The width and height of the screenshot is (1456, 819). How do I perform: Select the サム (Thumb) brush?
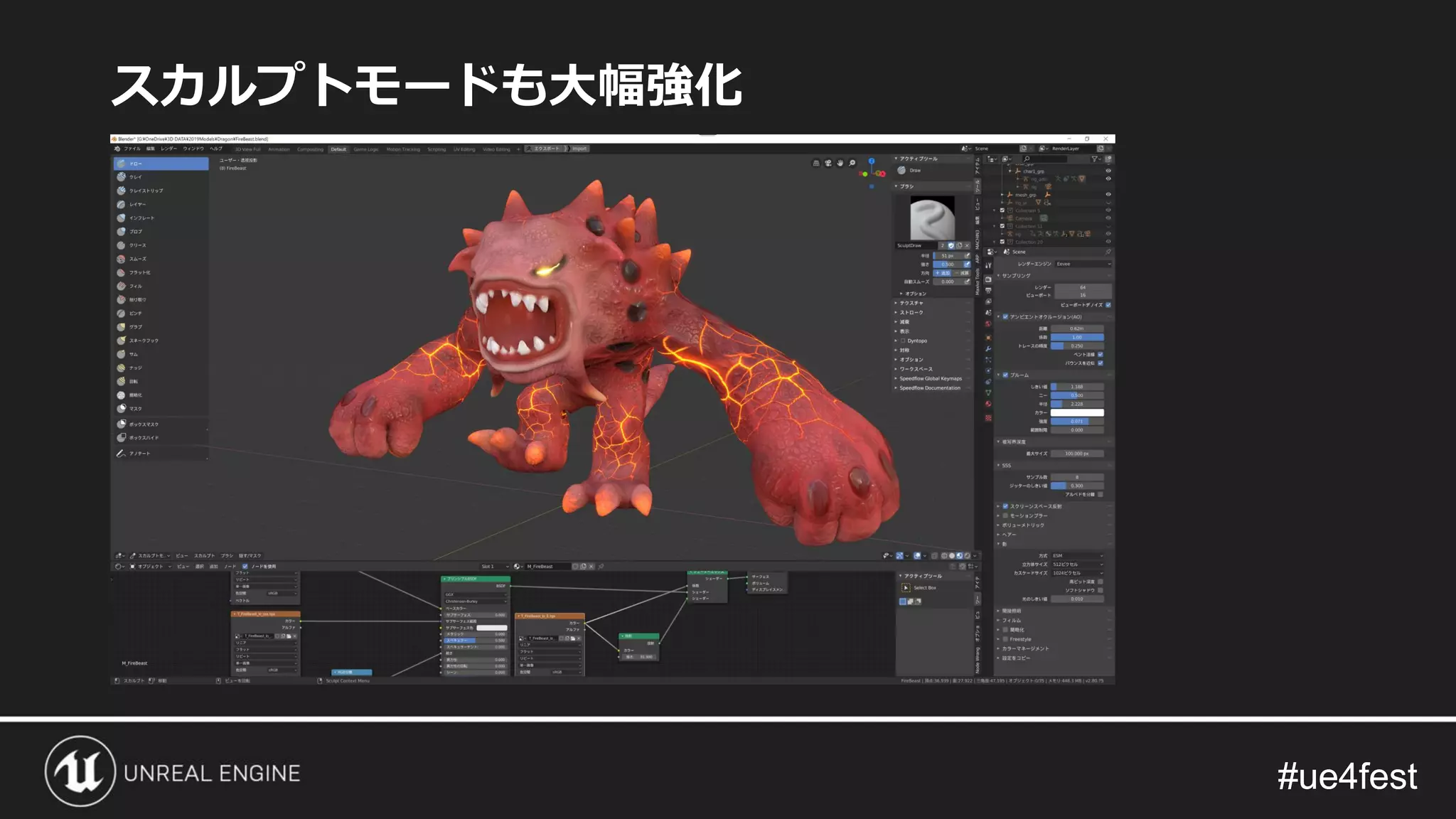click(x=161, y=354)
